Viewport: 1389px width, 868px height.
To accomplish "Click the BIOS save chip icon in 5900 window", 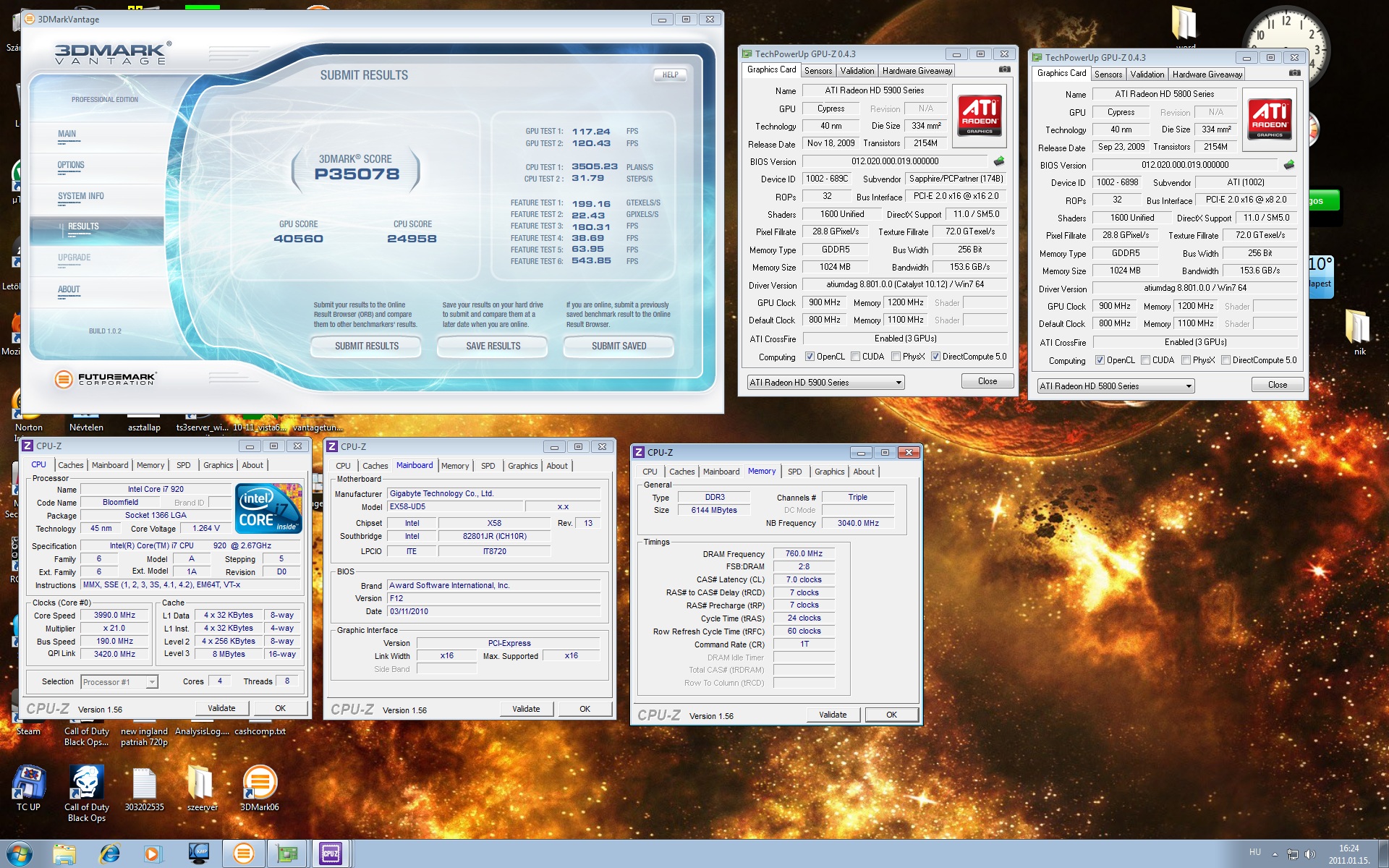I will tap(999, 161).
